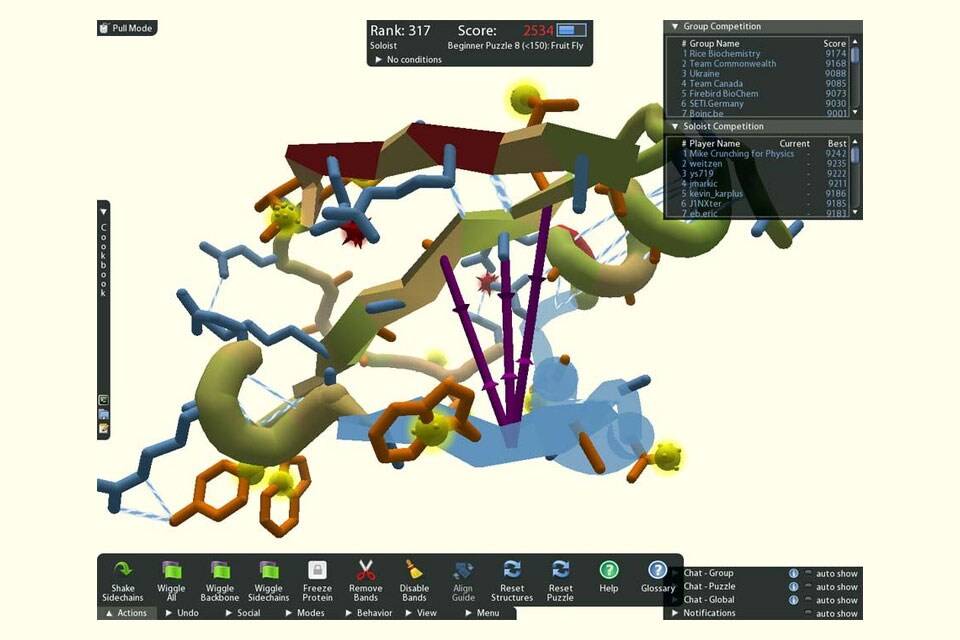Collapse the Group Competition panel
This screenshot has width=960, height=640.
[675, 26]
